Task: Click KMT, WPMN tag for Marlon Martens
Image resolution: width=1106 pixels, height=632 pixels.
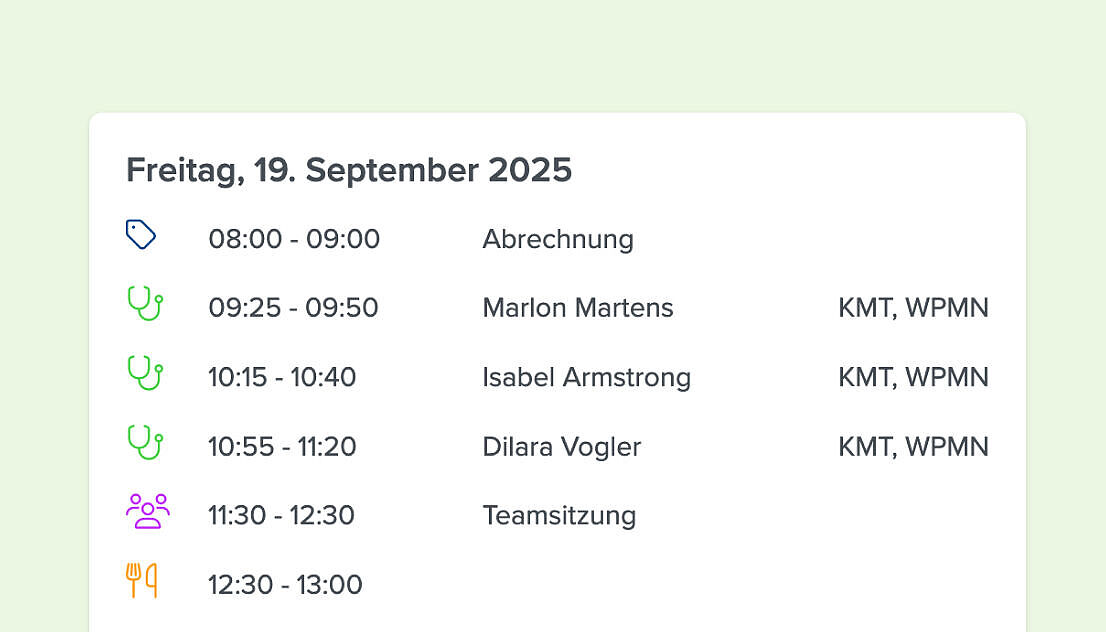Action: (x=913, y=308)
